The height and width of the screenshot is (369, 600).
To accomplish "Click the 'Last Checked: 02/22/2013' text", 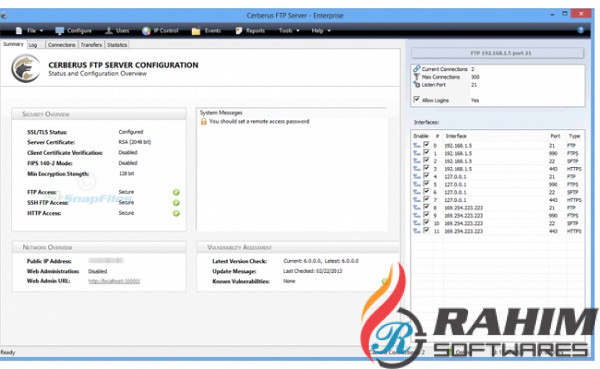I will [313, 271].
